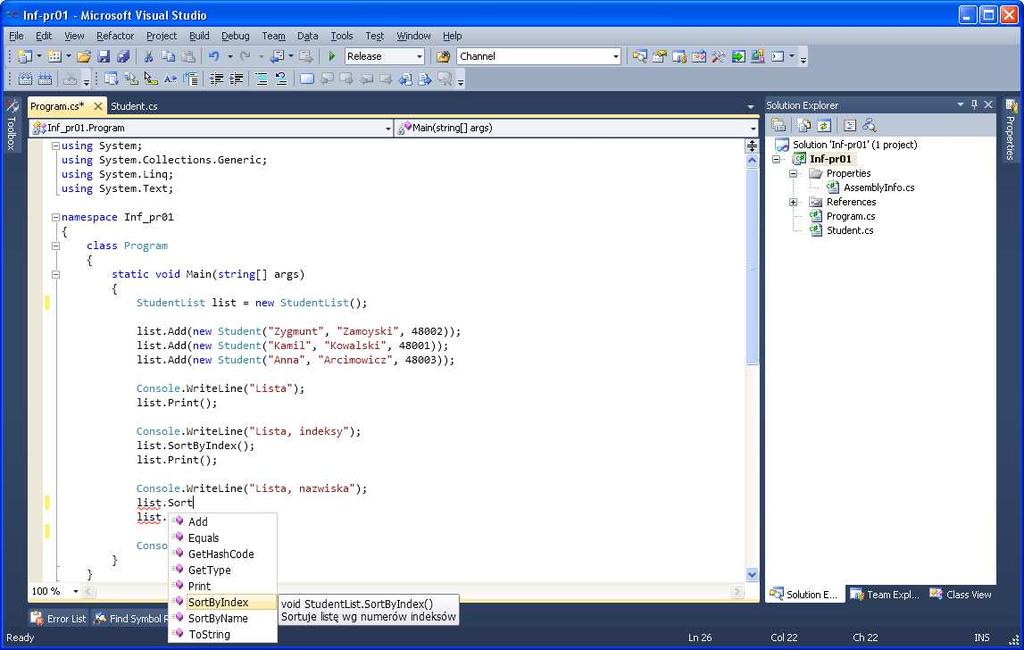Select Student.cs in Solution Explorer
This screenshot has height=650, width=1024.
pyautogui.click(x=850, y=231)
